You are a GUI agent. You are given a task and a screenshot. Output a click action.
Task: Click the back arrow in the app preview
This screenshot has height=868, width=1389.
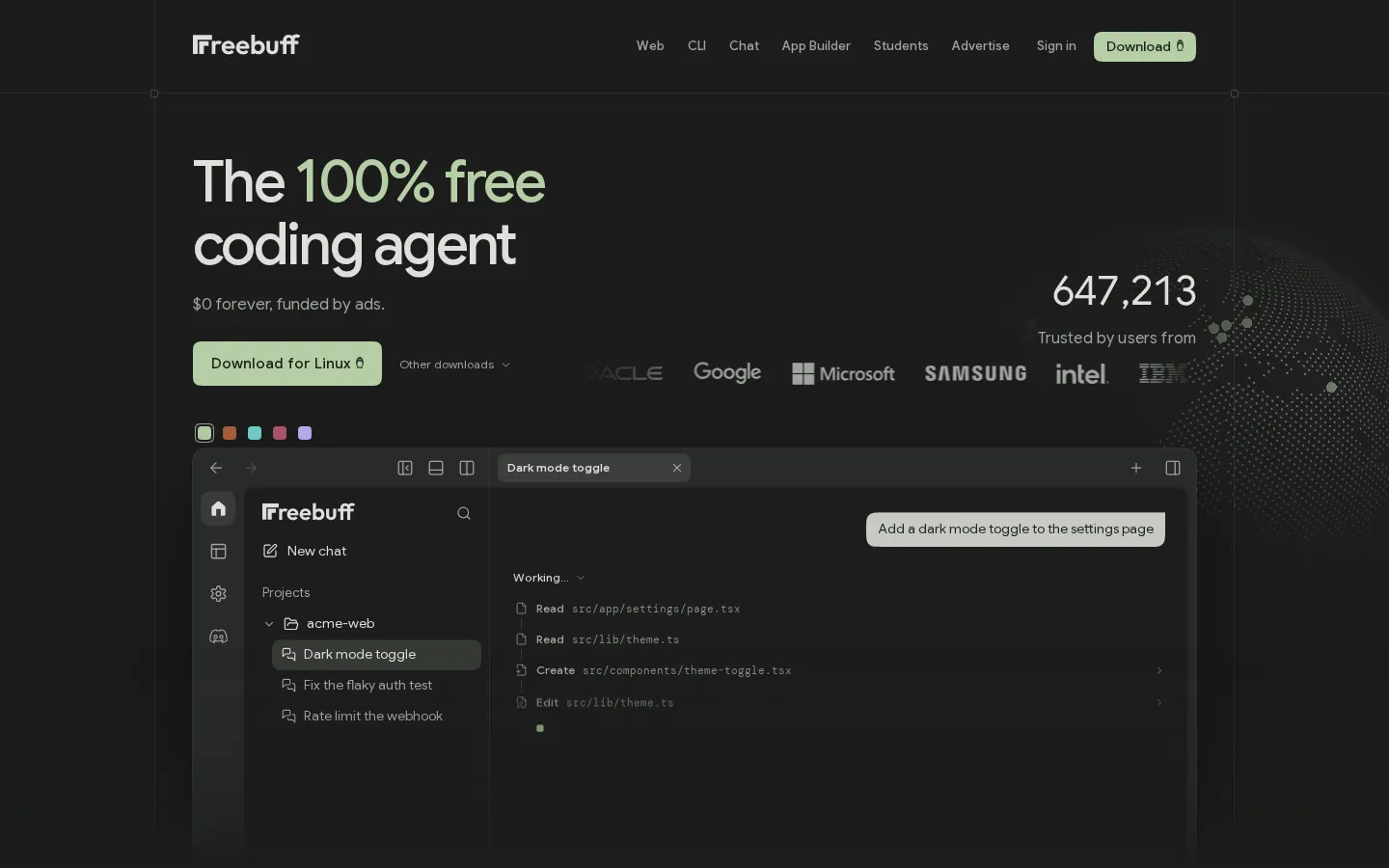[x=216, y=468]
